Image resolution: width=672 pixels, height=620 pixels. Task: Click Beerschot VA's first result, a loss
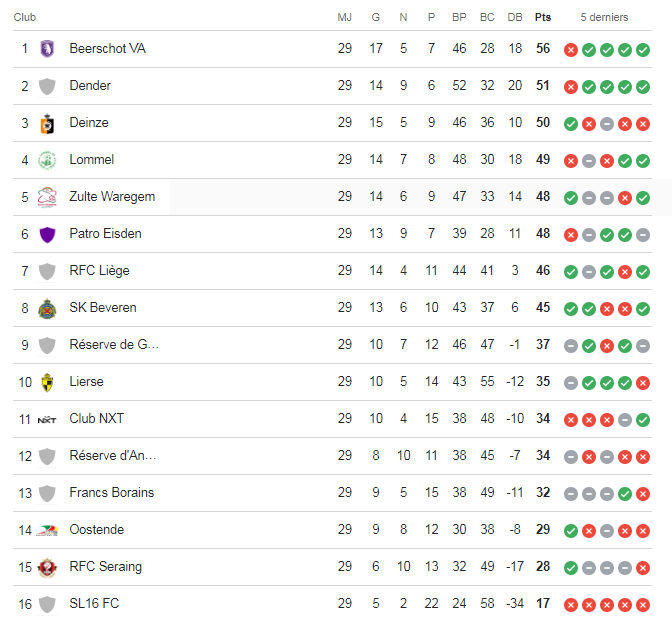(571, 49)
